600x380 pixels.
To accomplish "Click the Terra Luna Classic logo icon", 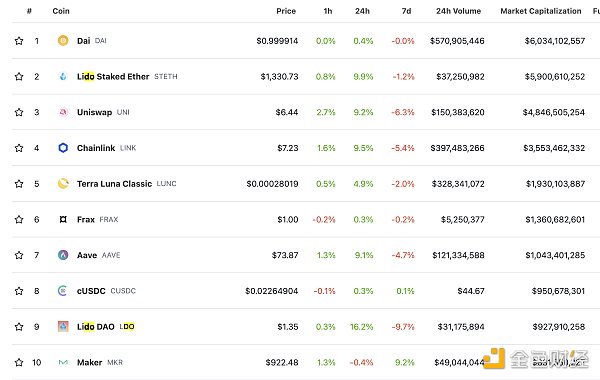I will coord(63,184).
